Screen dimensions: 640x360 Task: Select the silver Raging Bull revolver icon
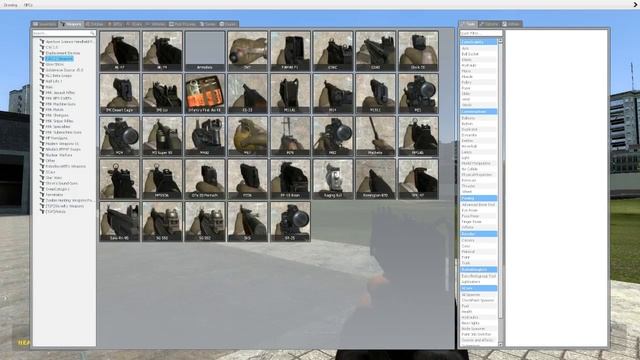pyautogui.click(x=333, y=179)
